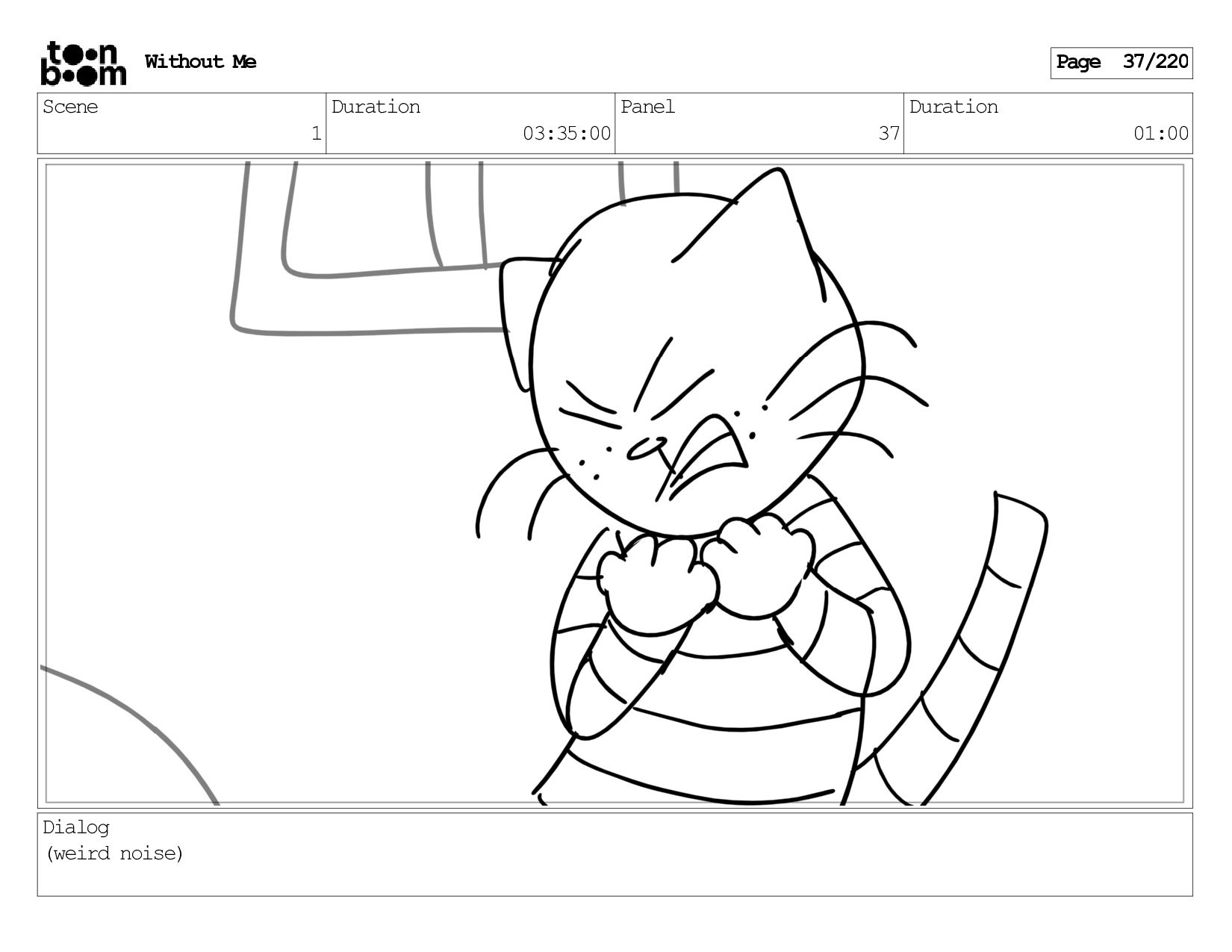Click panel duration value '01:00'
This screenshot has width=1232, height=952.
pyautogui.click(x=1161, y=134)
